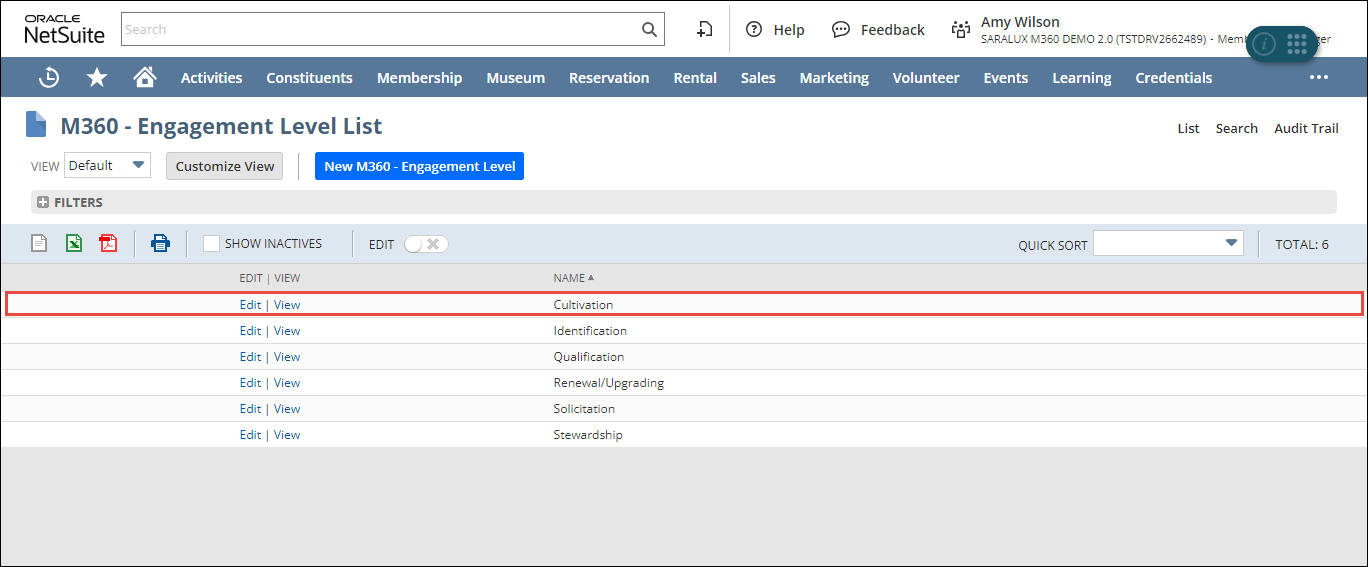Click the Print list icon
Screen dimensions: 1368x567
[x=161, y=243]
